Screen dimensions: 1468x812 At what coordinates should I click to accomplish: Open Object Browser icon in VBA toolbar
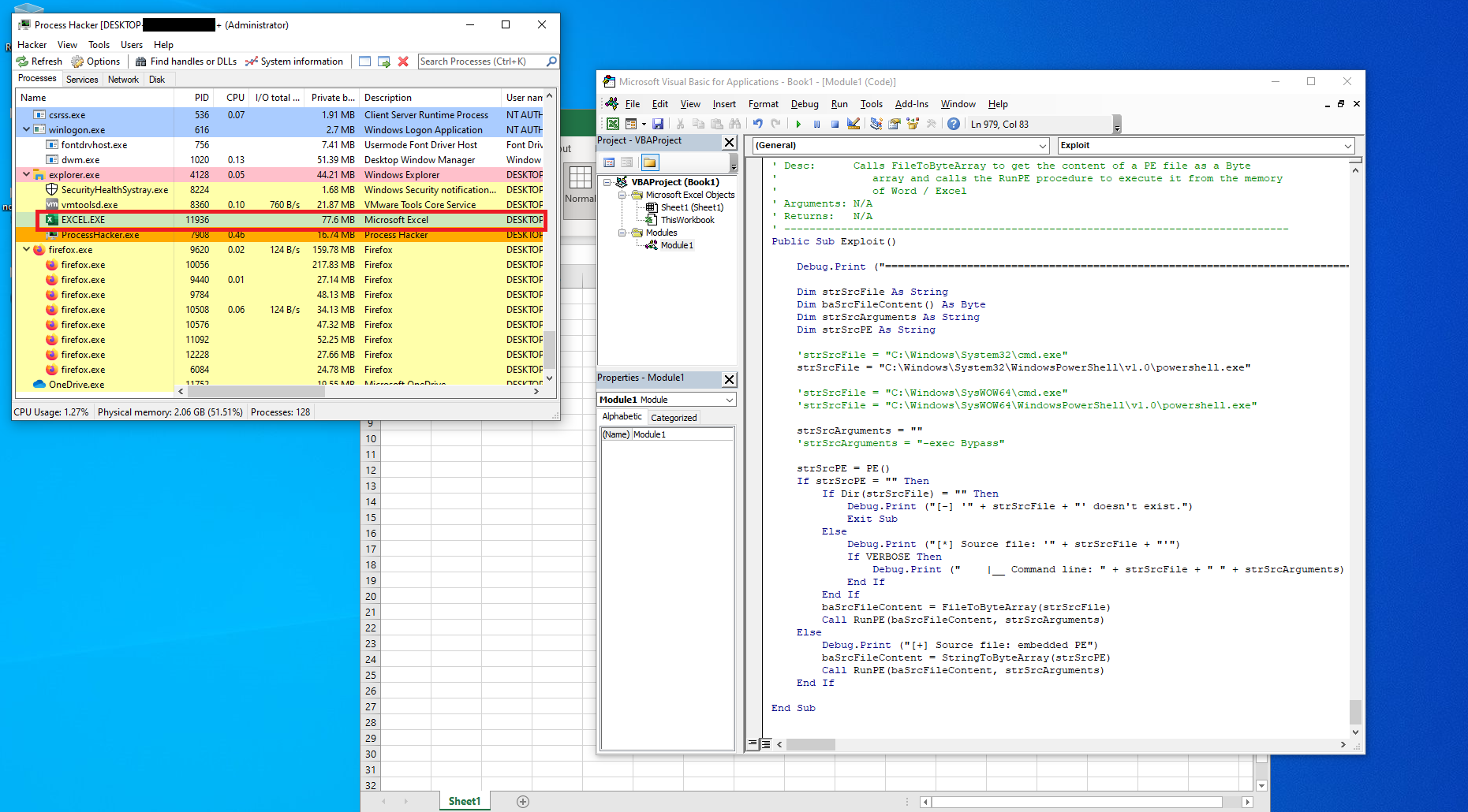[913, 124]
